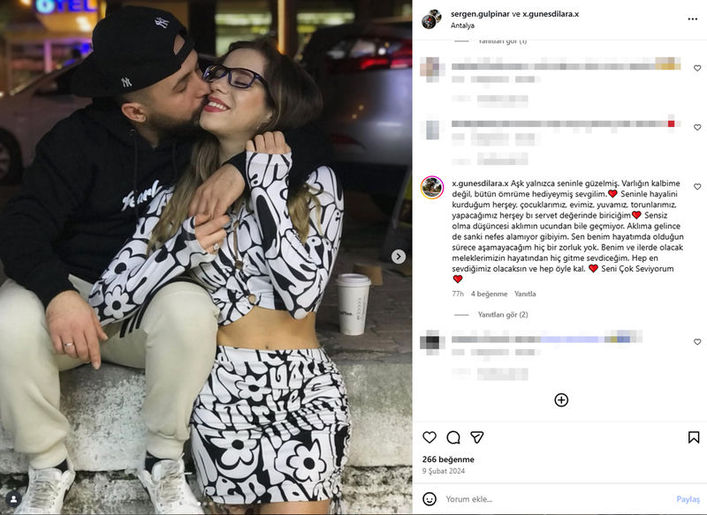Expand the partially hidden Yanıtları gör (1)
Screen dimensions: 707x515
click(x=502, y=41)
